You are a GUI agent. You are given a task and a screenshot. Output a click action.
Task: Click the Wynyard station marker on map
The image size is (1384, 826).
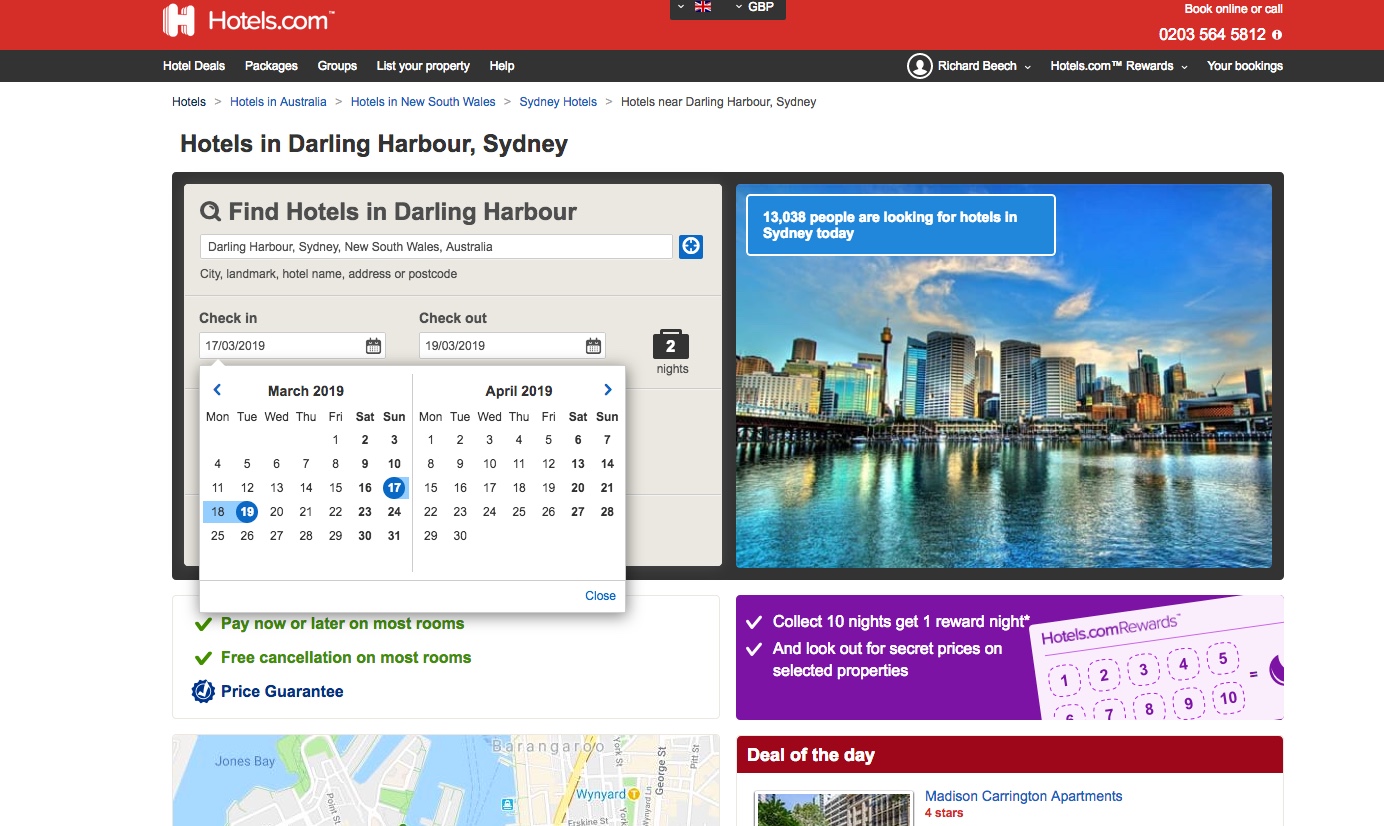634,794
